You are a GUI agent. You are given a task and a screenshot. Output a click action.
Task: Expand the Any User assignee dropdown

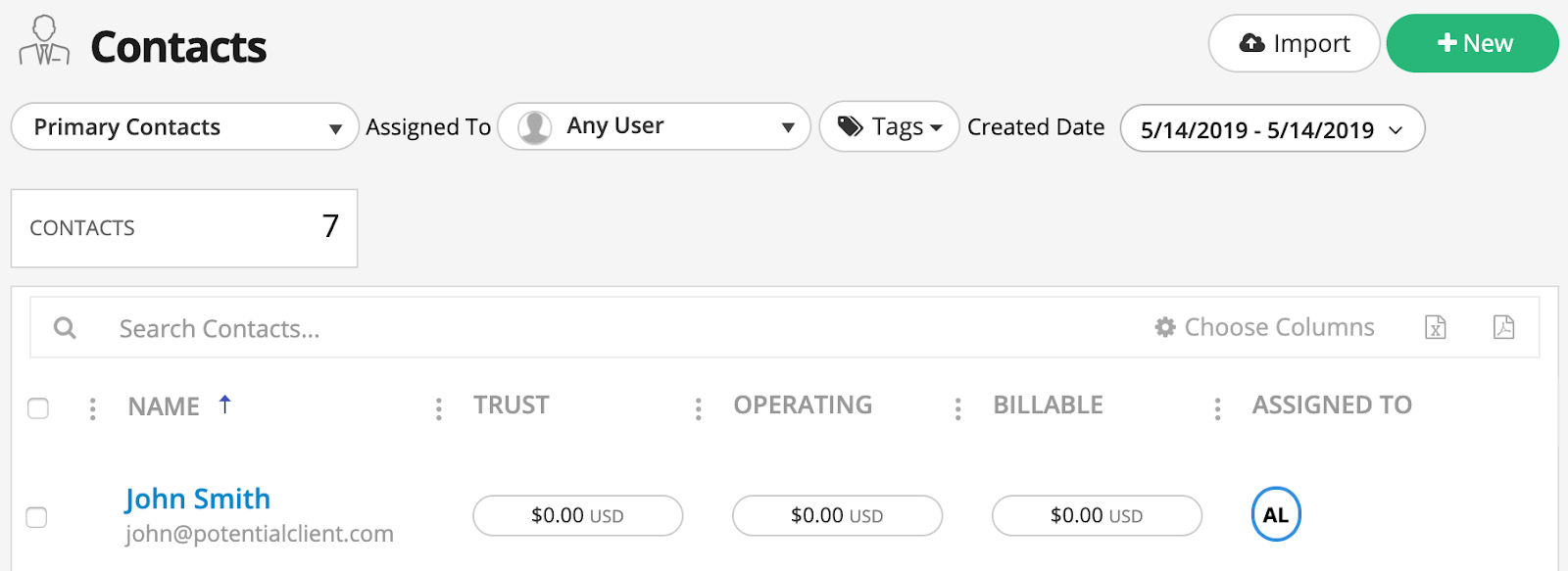coord(654,125)
